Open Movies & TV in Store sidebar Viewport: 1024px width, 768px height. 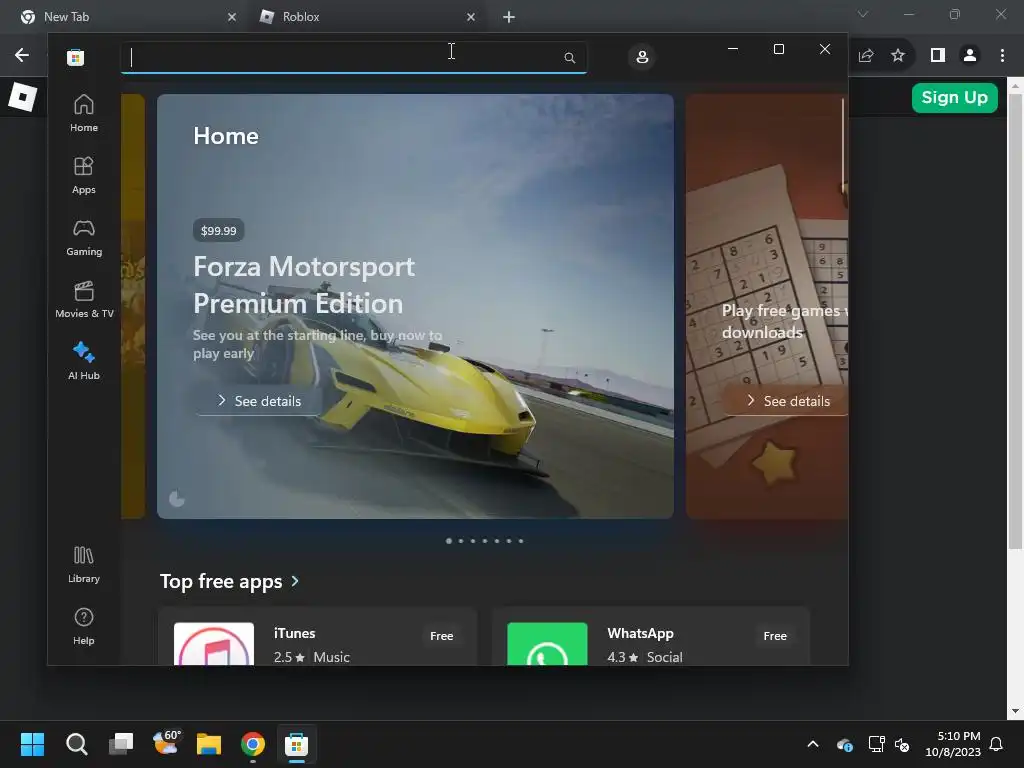pyautogui.click(x=84, y=299)
